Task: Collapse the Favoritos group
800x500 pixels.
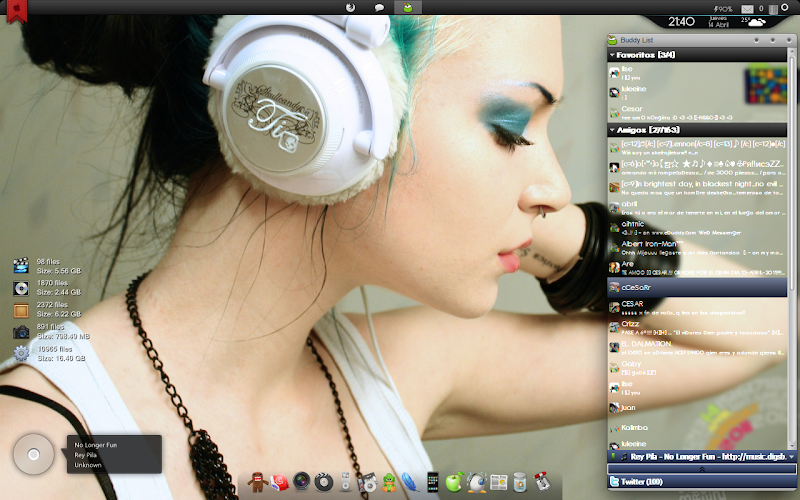Action: (612, 55)
